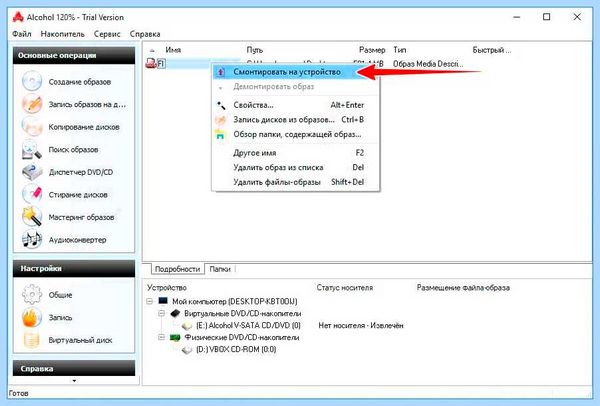Switch to the Подробности tab
This screenshot has height=406, width=600.
[x=178, y=269]
